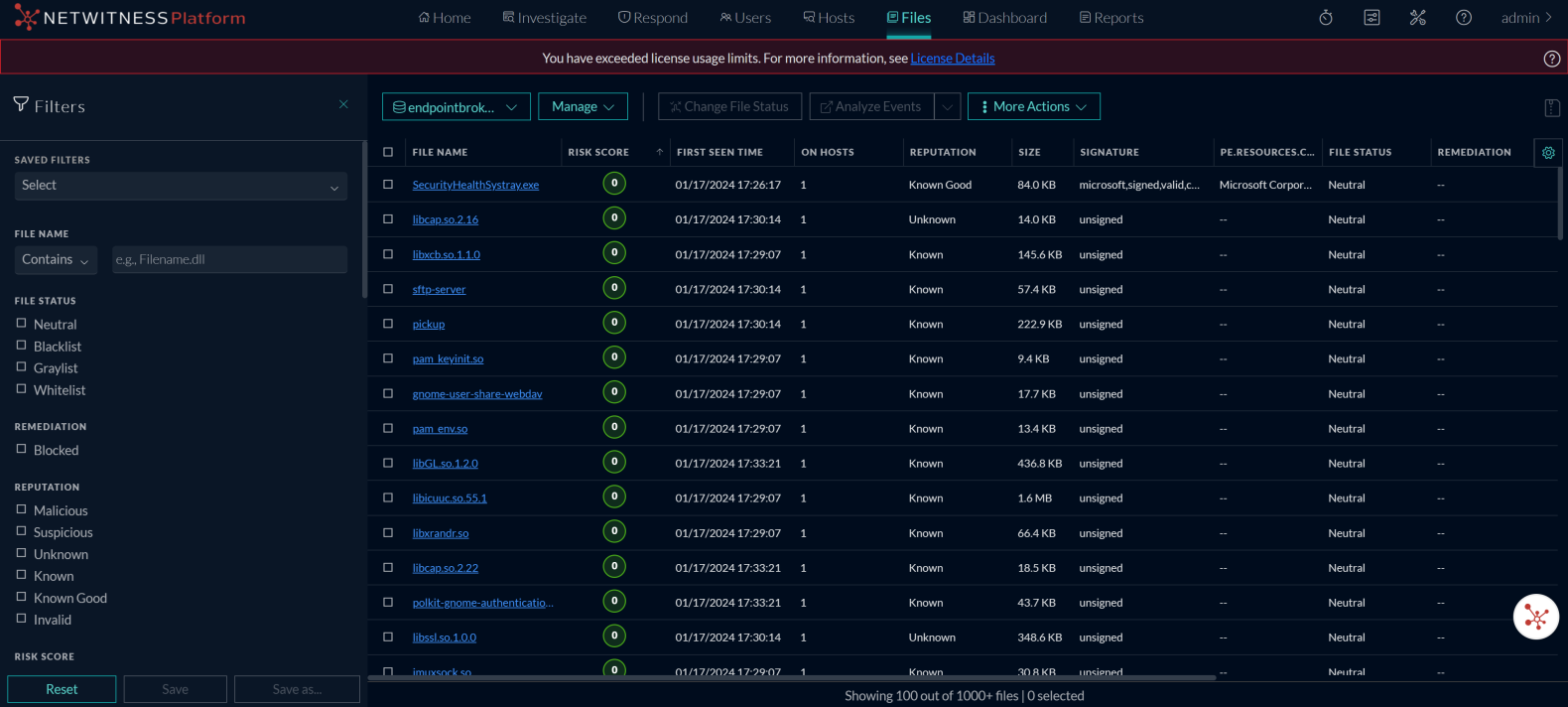Open column settings gear icon
Screen dimensions: 1568x707
(1547, 153)
